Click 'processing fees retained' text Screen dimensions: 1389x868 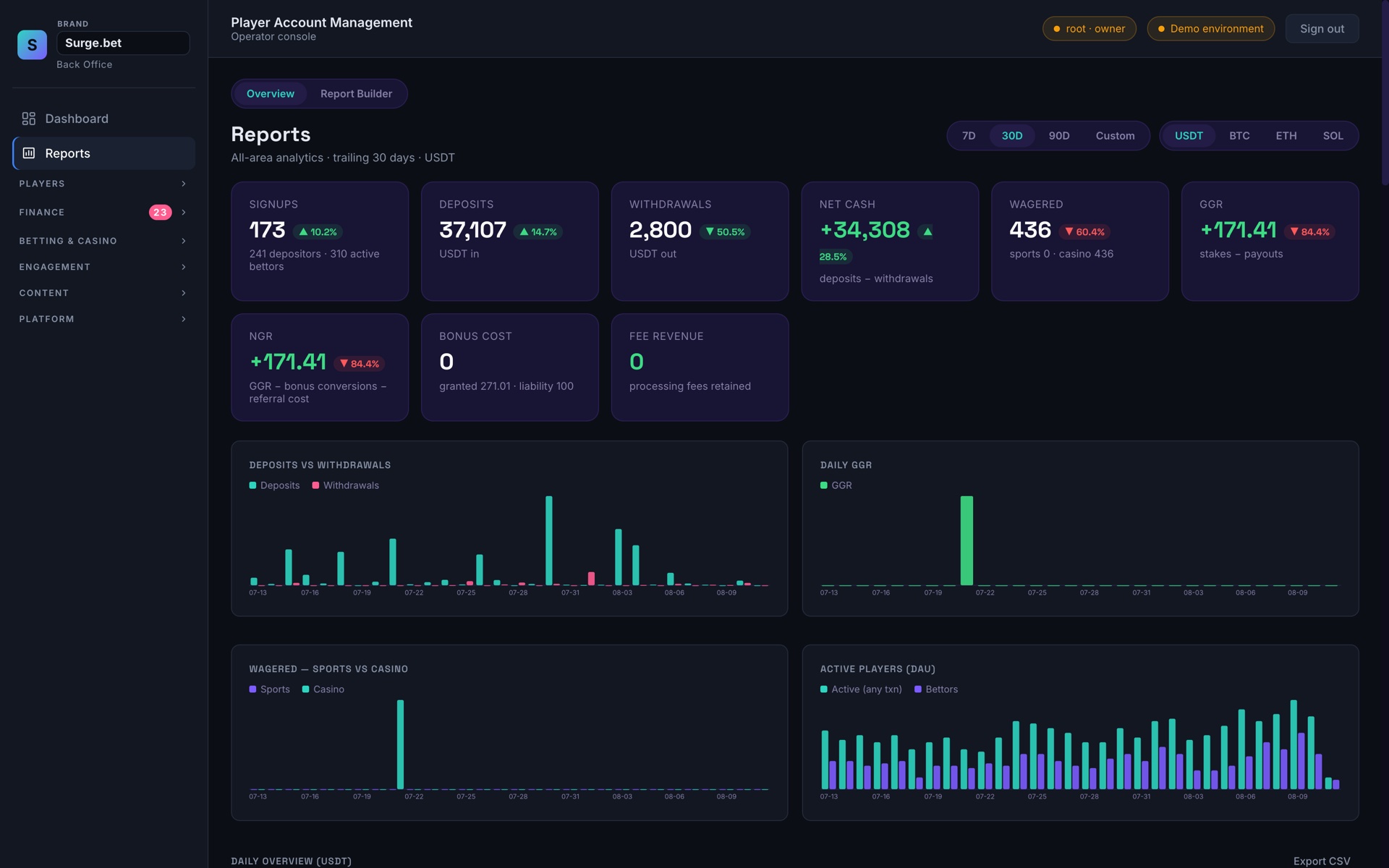(x=689, y=386)
